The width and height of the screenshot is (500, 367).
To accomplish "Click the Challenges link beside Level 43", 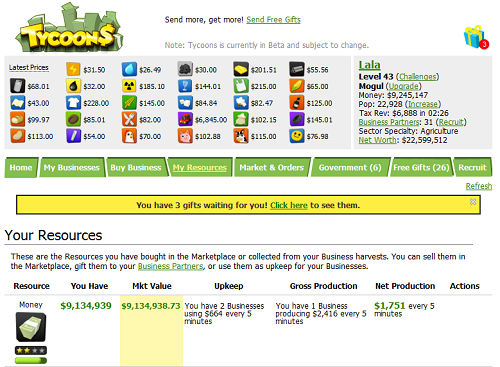I will (417, 77).
